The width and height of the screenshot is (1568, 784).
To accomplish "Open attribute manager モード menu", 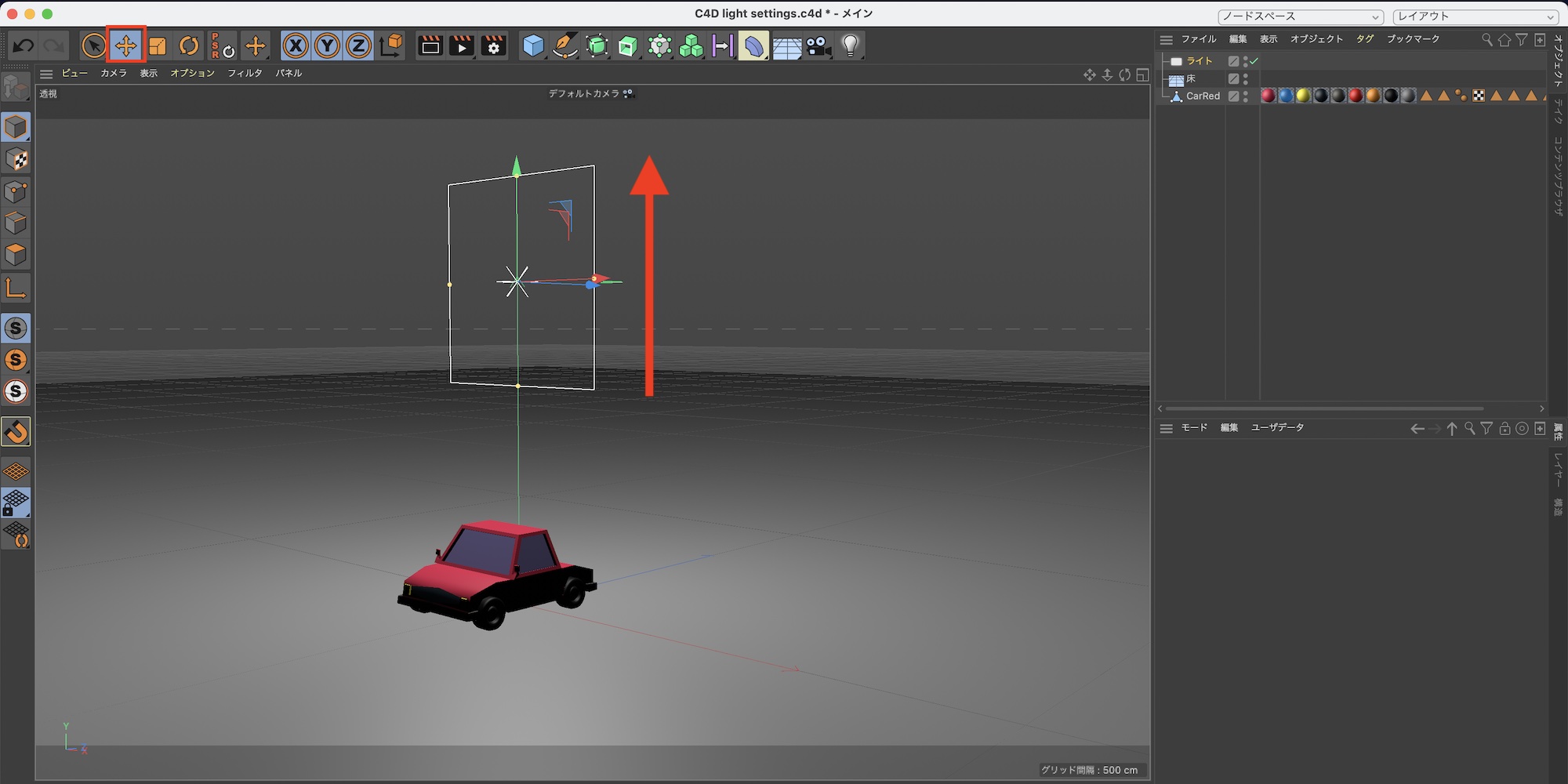I will tap(1194, 428).
